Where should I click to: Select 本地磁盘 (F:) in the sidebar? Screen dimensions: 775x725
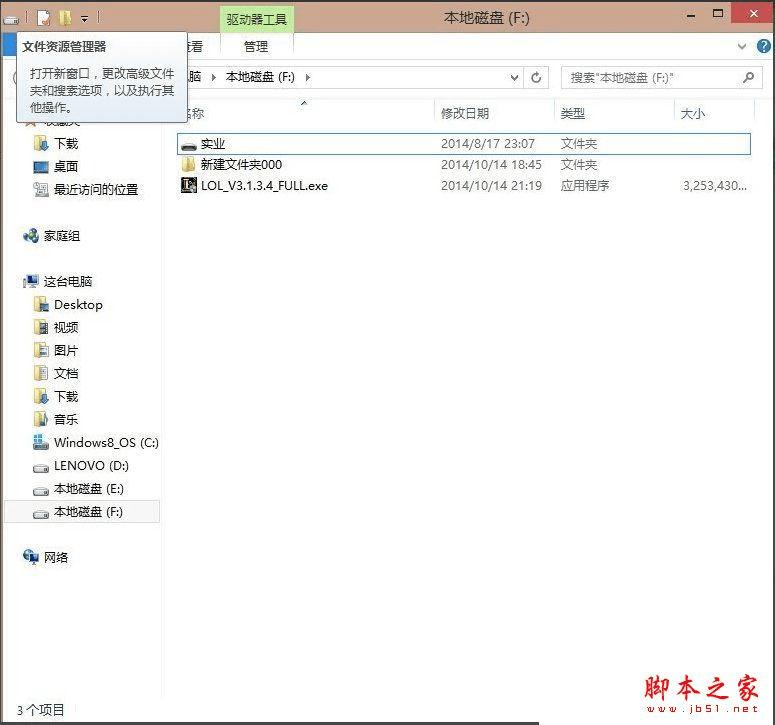[x=82, y=512]
